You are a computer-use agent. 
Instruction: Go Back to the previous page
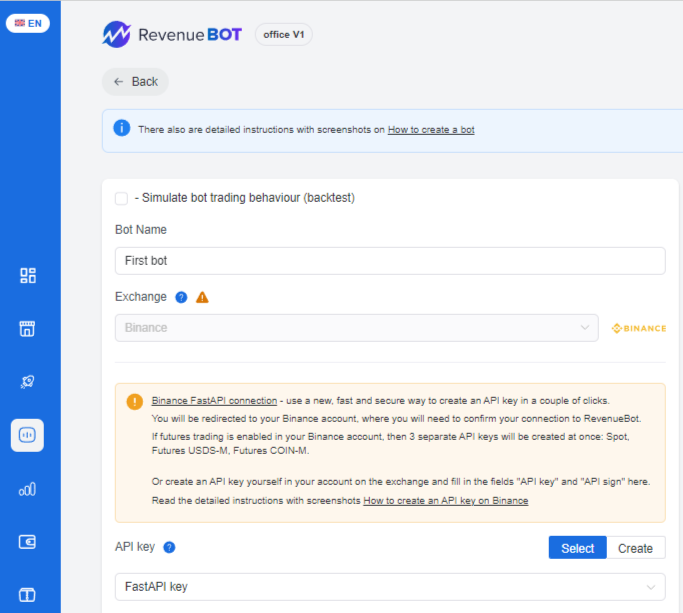pyautogui.click(x=135, y=82)
